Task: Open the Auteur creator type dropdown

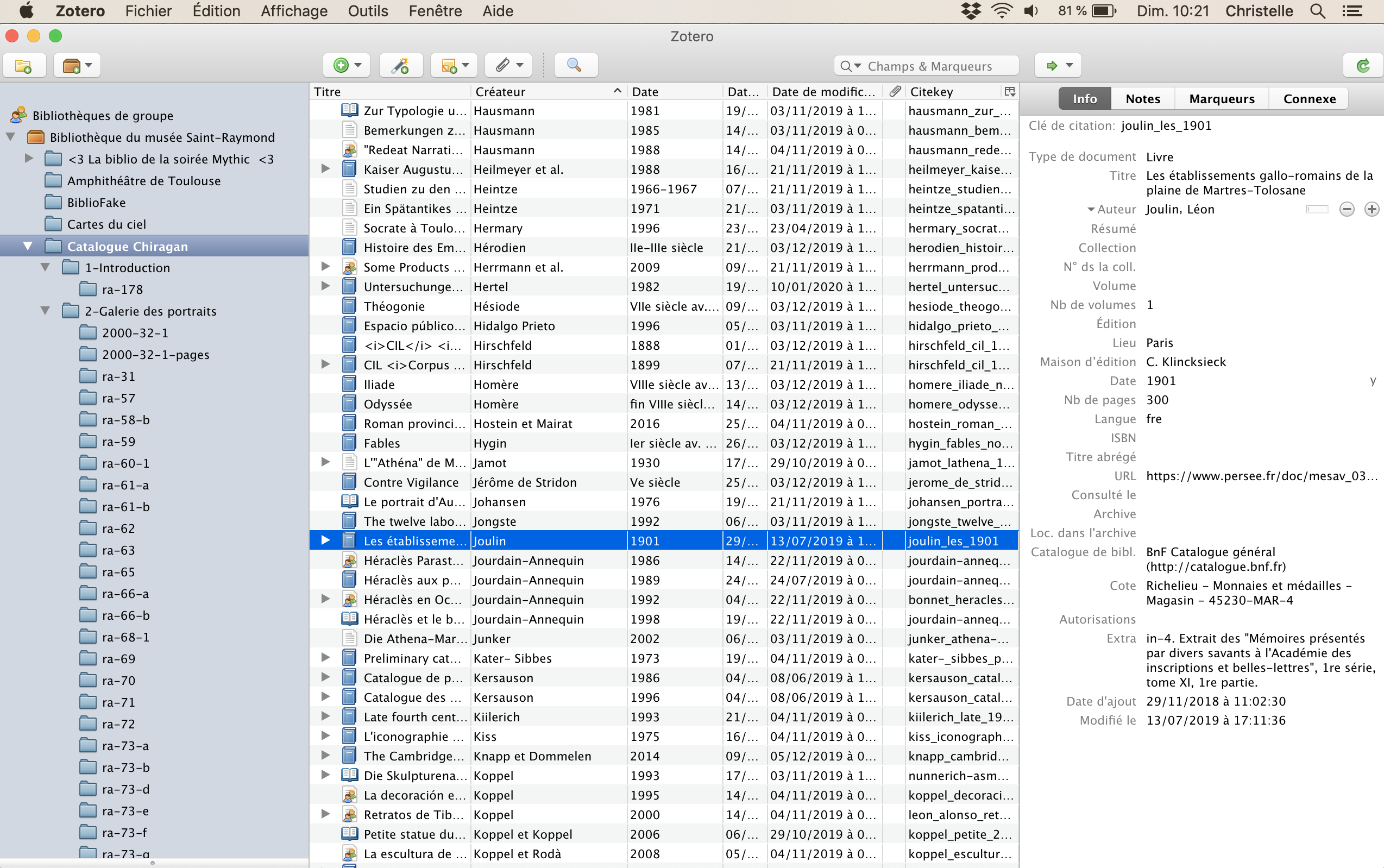Action: click(x=1110, y=210)
